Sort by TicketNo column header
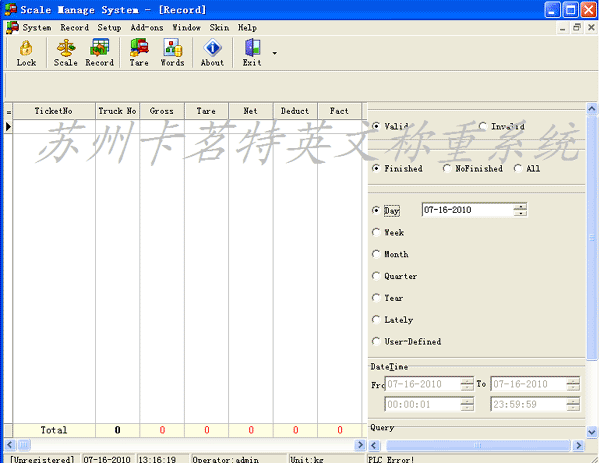The height and width of the screenshot is (463, 600). (x=54, y=111)
